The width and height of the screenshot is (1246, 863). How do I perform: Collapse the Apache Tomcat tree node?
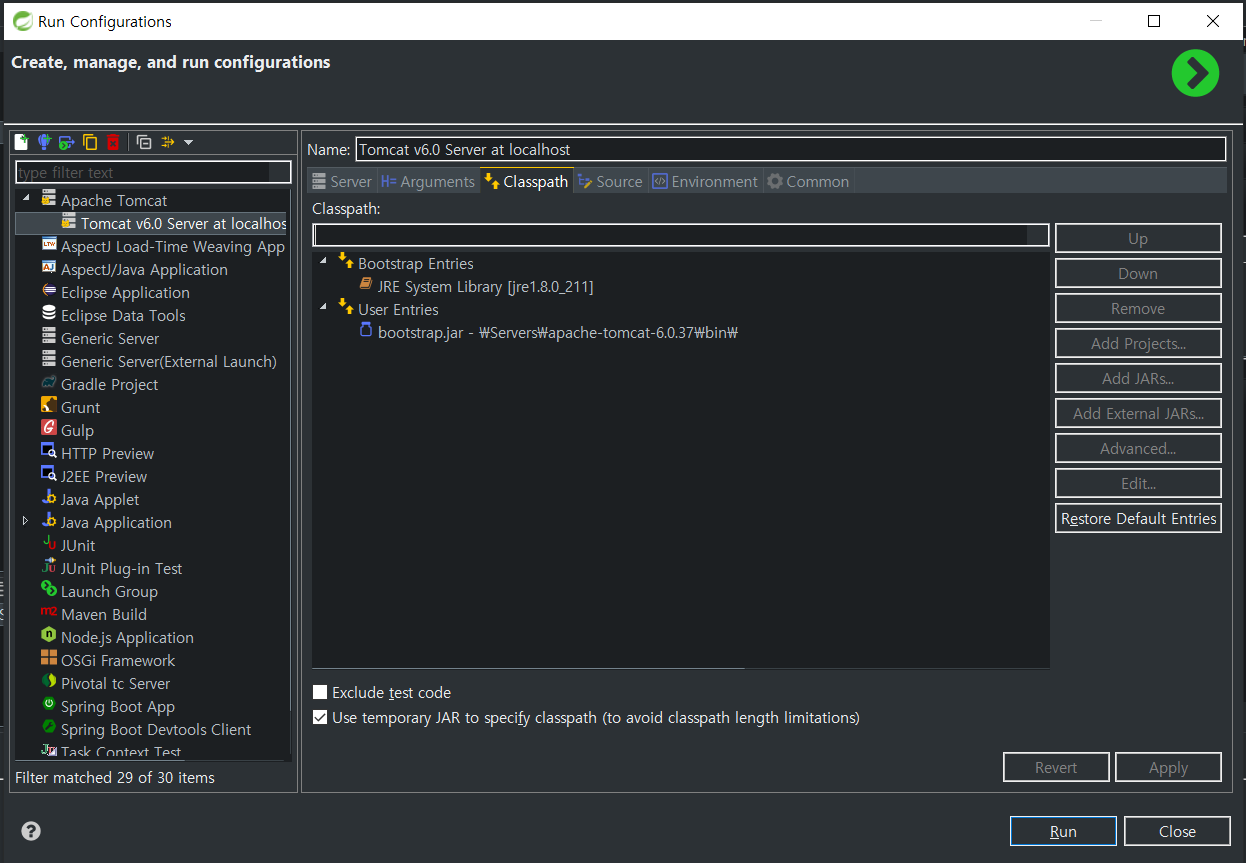[26, 199]
